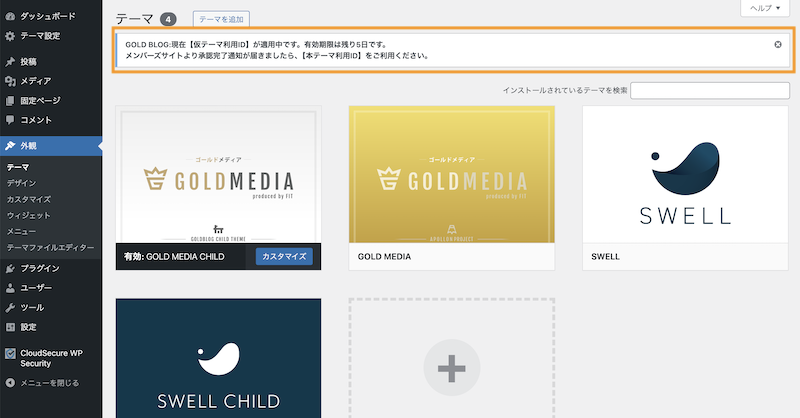800x418 pixels.
Task: Open メニュー submenu item
Action: pos(21,231)
